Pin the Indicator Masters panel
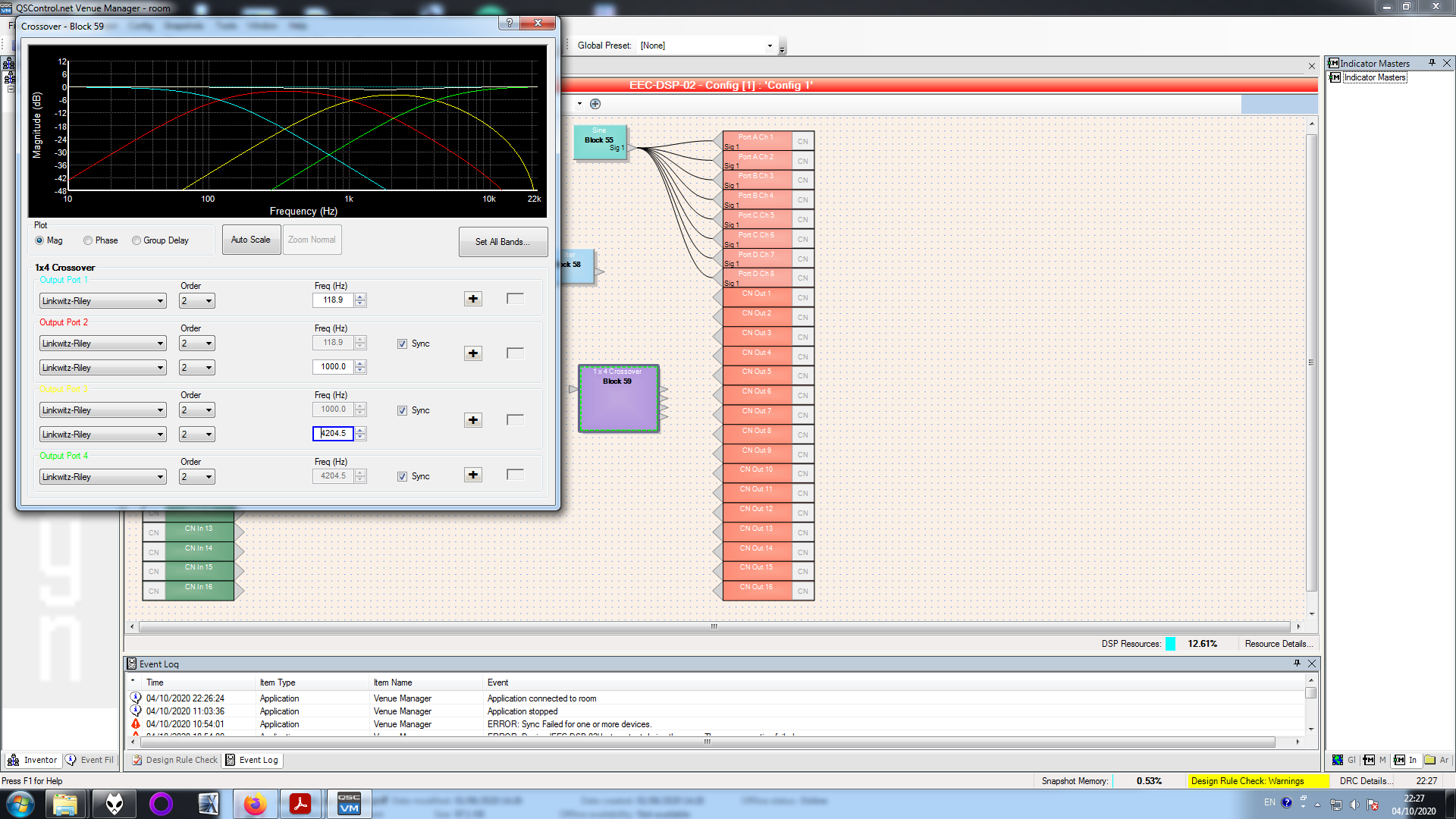Viewport: 1456px width, 819px height. pyautogui.click(x=1432, y=63)
